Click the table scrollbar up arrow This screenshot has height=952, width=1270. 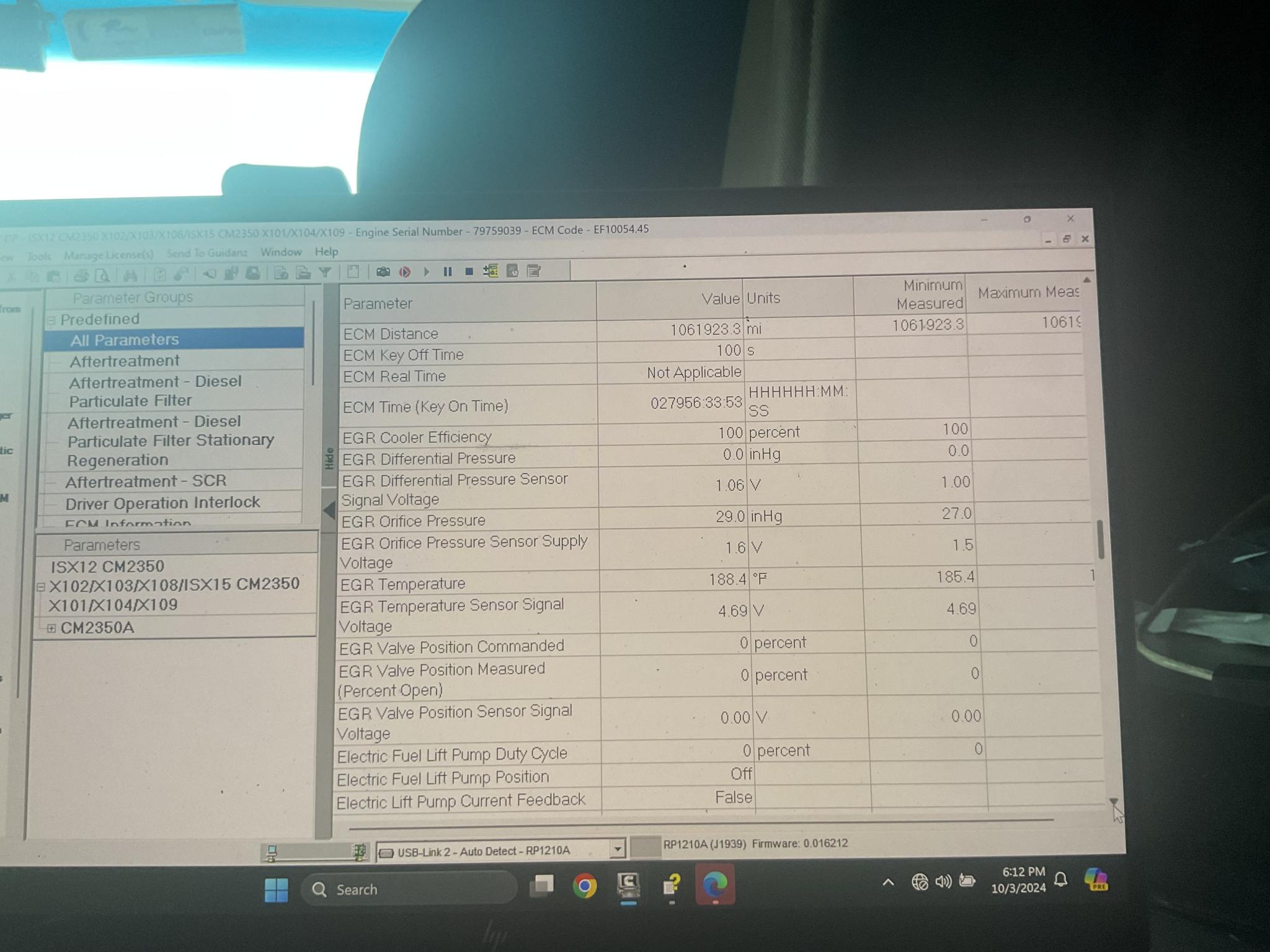tap(1086, 280)
